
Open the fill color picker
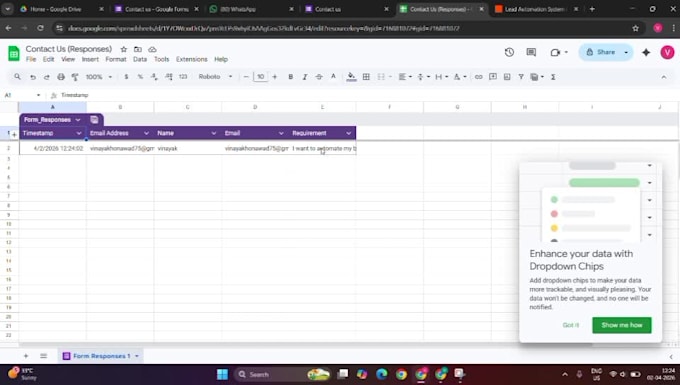(x=351, y=77)
